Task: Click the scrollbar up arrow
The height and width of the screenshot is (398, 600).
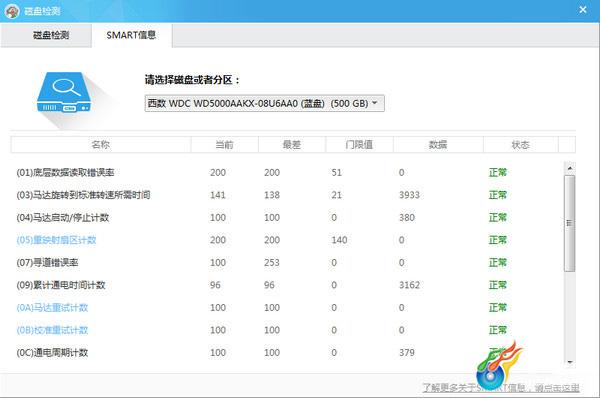Action: pos(570,168)
